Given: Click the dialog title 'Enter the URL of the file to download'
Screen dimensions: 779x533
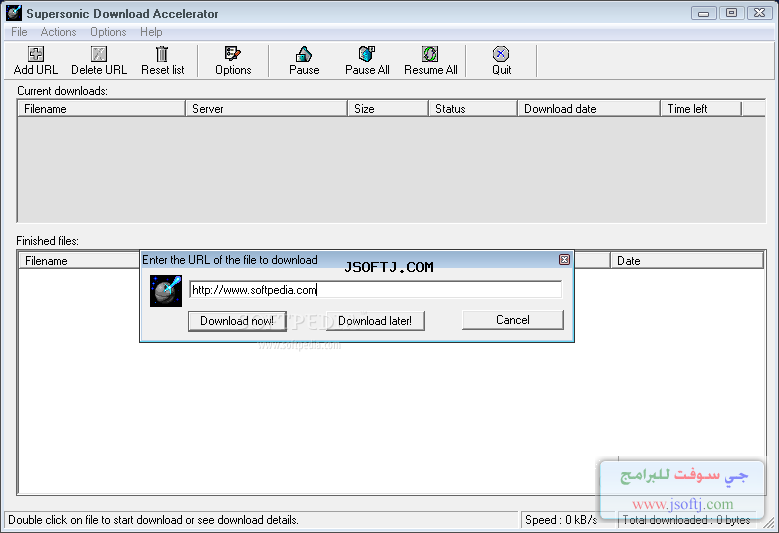Looking at the screenshot, I should 230,260.
